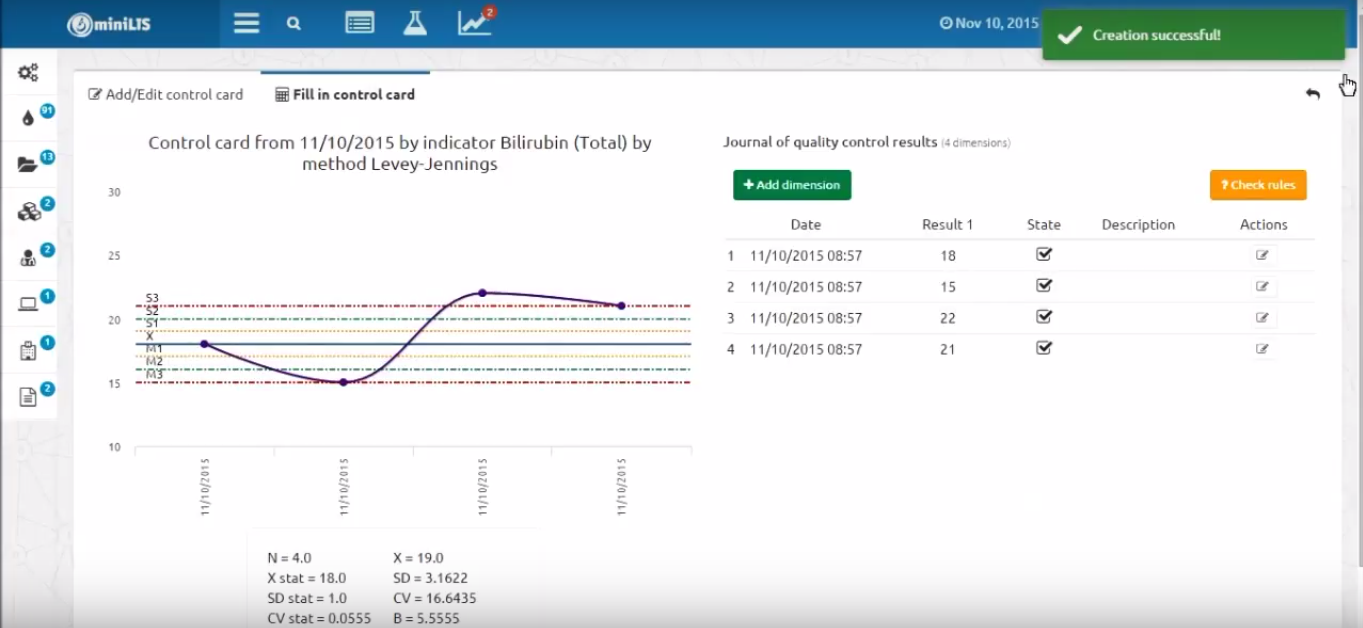This screenshot has height=628, width=1363.
Task: Open the blood drop sidebar icon
Action: pos(28,118)
